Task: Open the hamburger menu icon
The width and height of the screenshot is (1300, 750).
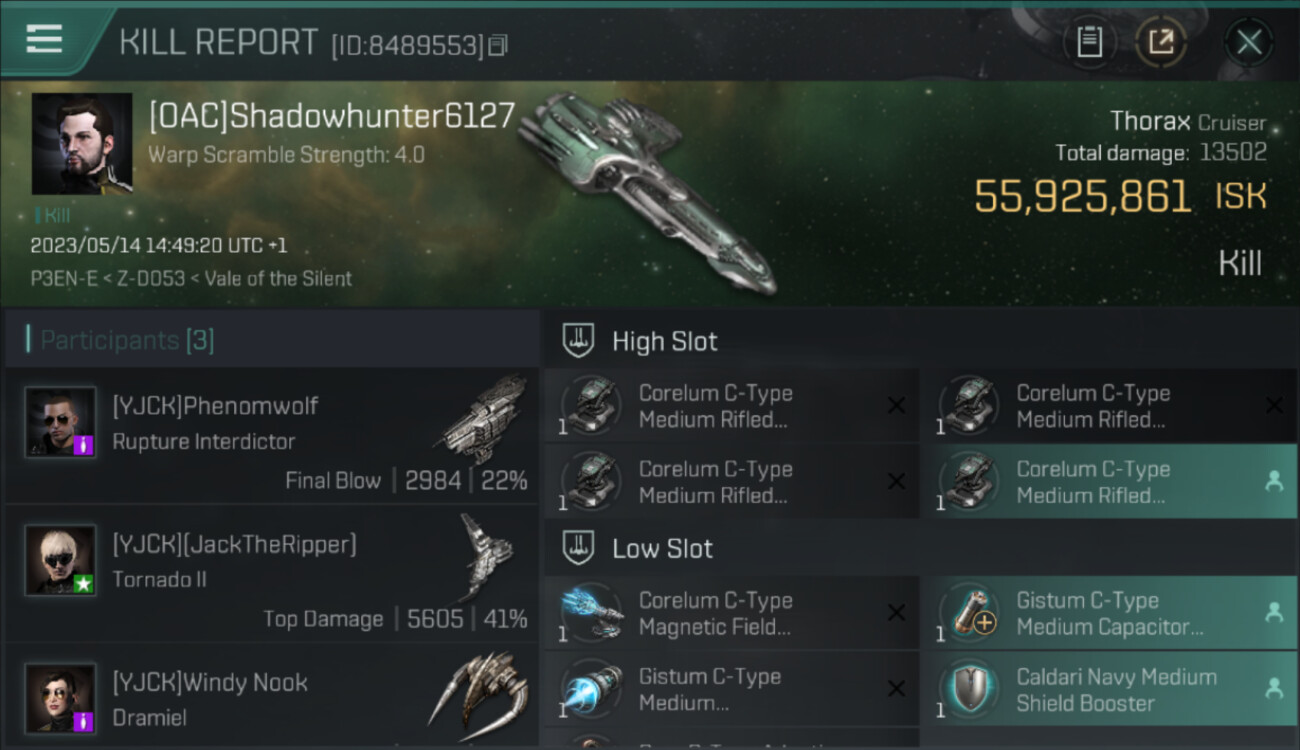Action: (x=44, y=40)
